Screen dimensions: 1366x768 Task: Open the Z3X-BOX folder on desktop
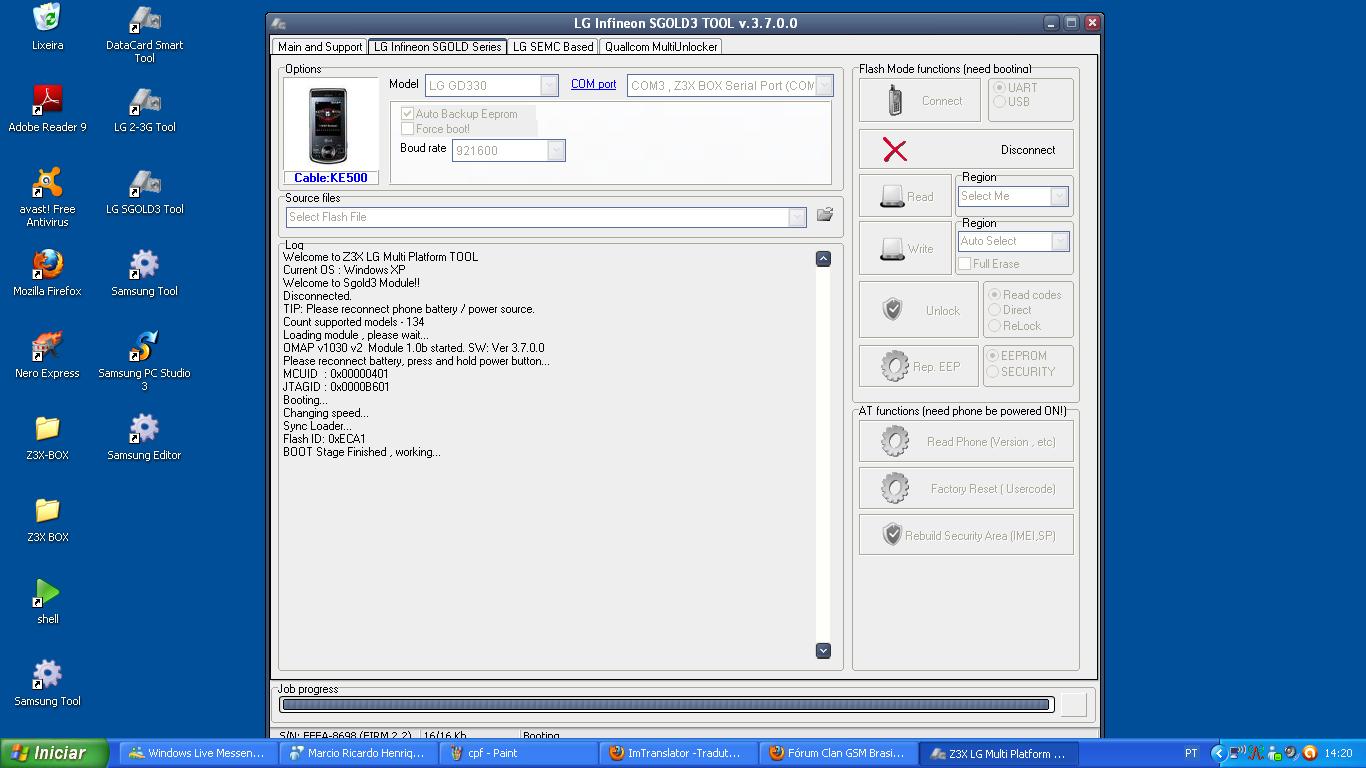(47, 437)
